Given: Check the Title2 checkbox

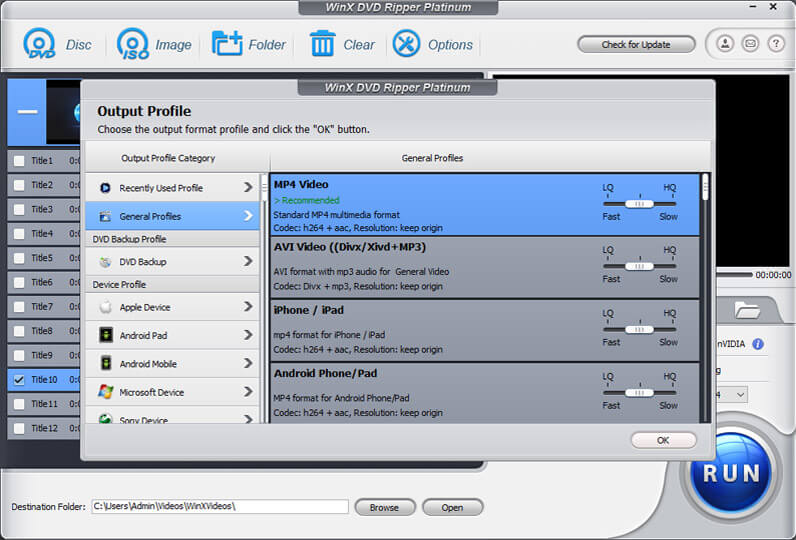Looking at the screenshot, I should pos(19,185).
